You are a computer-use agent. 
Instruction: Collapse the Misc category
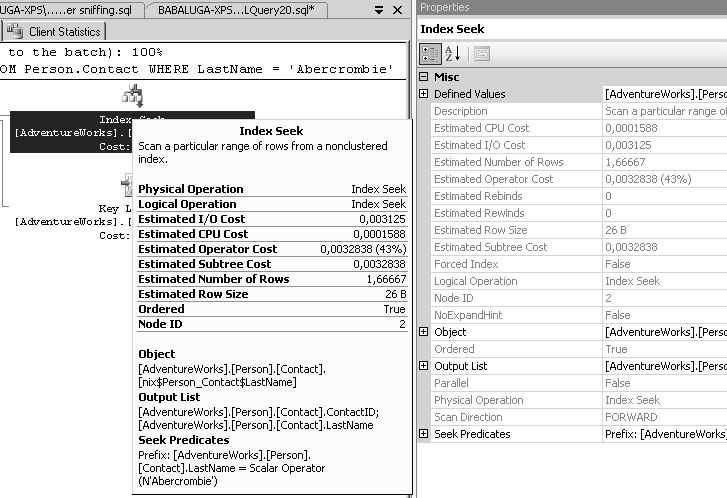(x=424, y=77)
